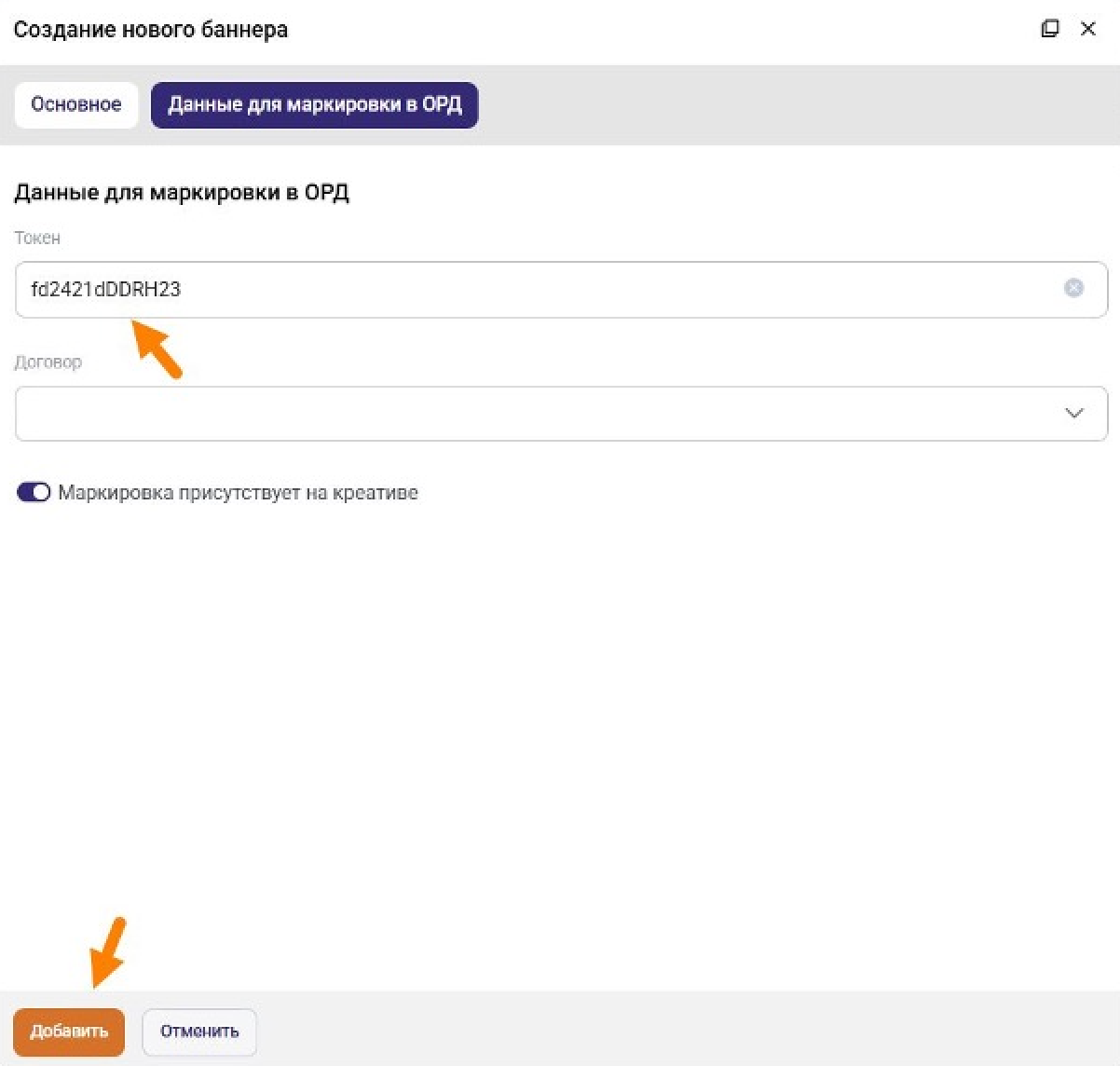
Task: Click the token value fd2421dDDRH23
Action: click(105, 289)
